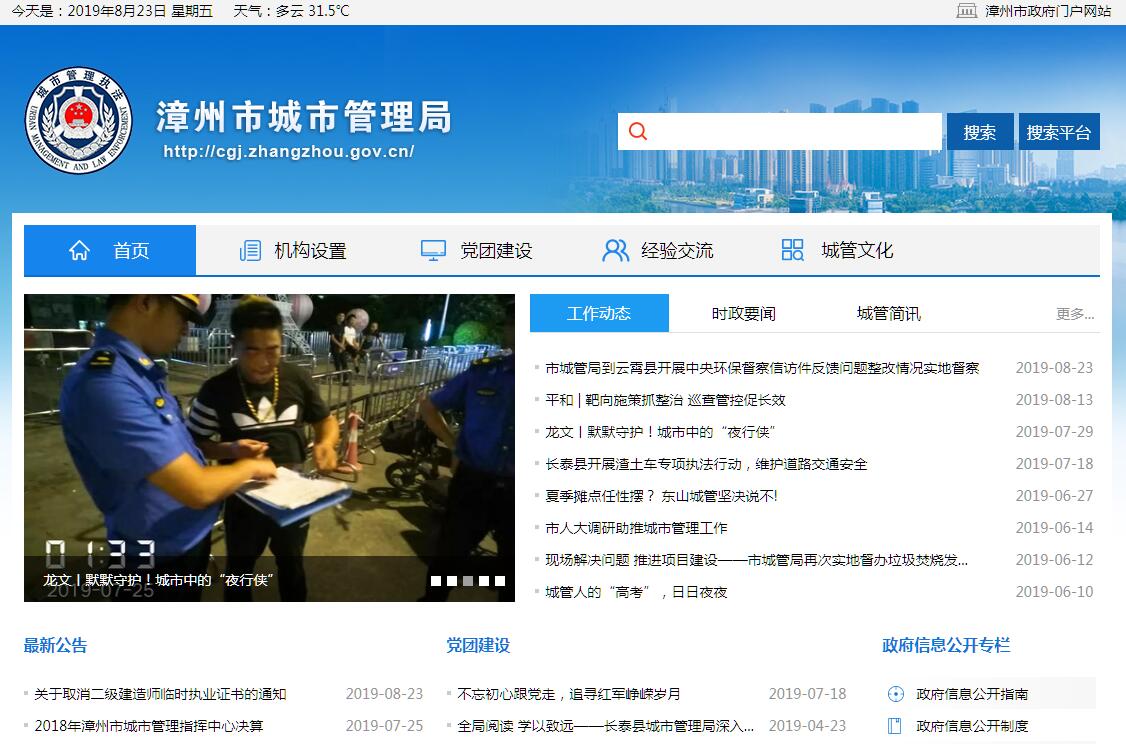This screenshot has height=744, width=1126.
Task: Click the book icon beside 政府信息公开制度
Action: (x=895, y=726)
